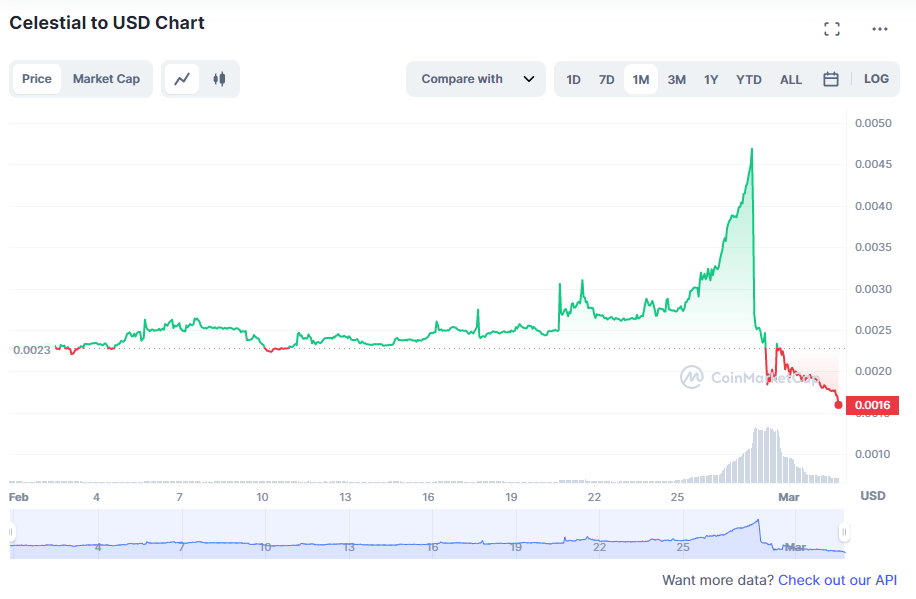916x599 pixels.
Task: Switch chart to candlestick view
Action: tap(219, 79)
